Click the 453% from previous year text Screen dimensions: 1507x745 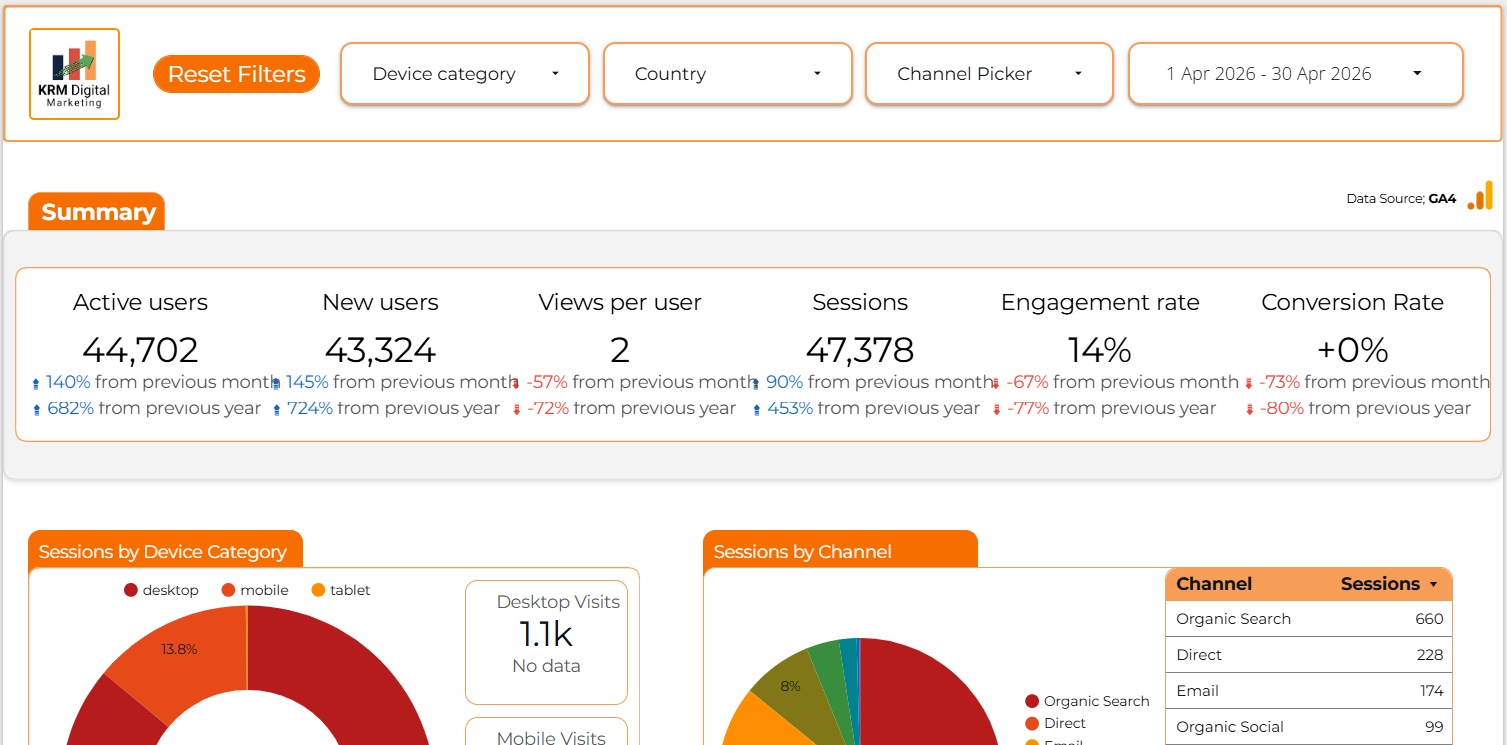tap(873, 408)
